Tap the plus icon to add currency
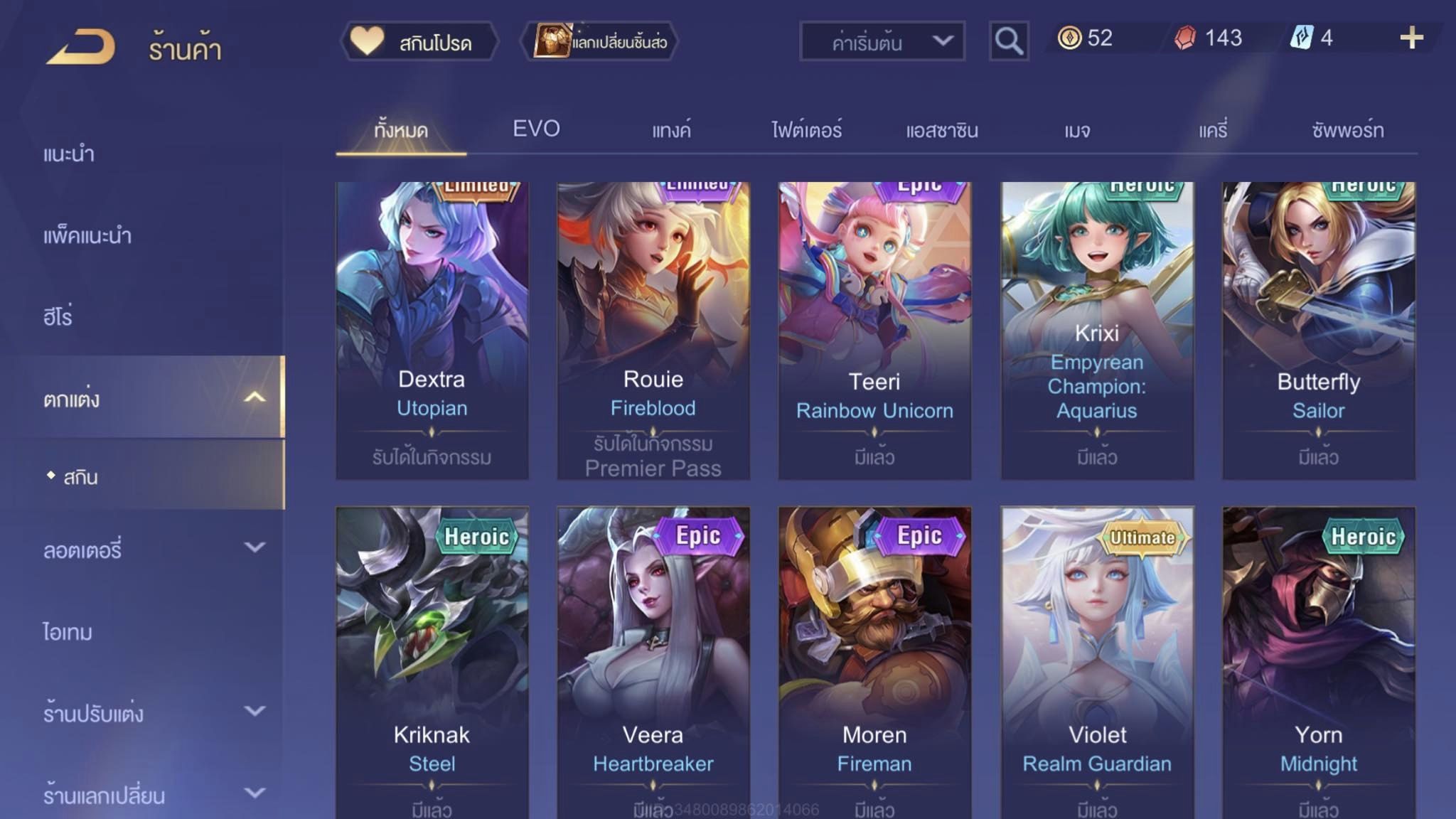This screenshot has width=1456, height=819. point(1411,38)
